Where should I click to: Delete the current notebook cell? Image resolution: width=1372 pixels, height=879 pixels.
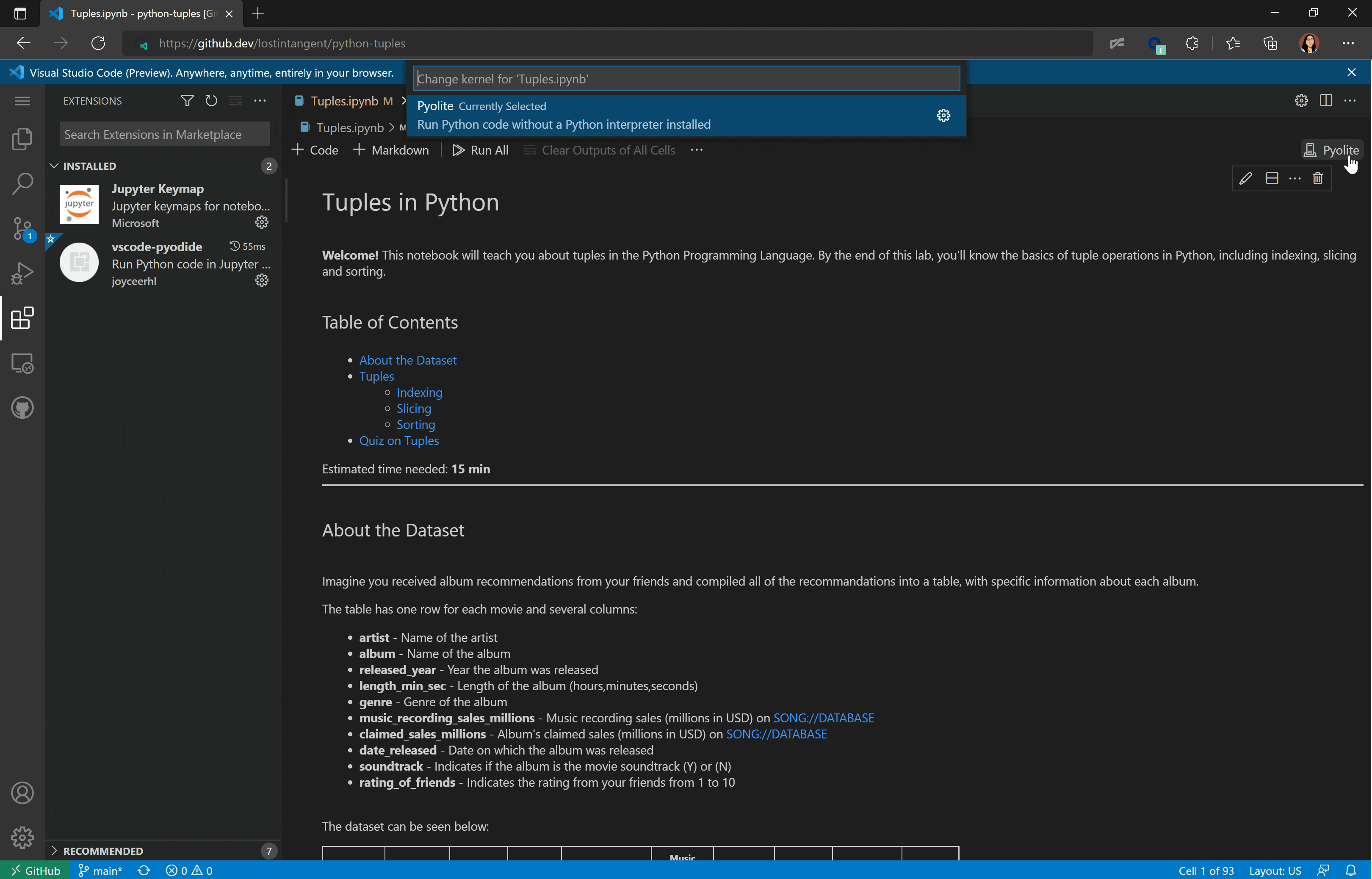[x=1318, y=178]
